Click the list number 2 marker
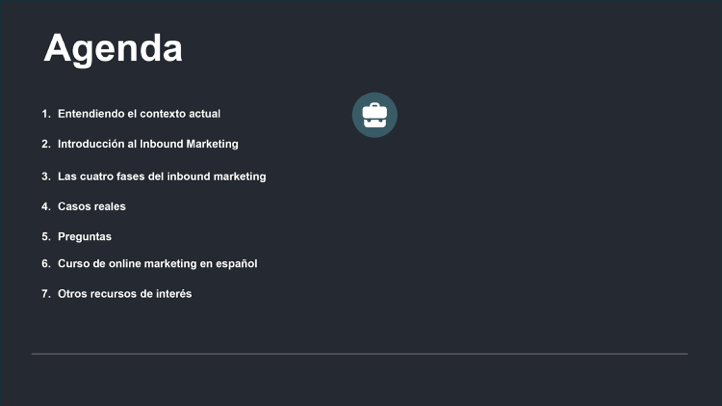The image size is (722, 406). point(46,144)
